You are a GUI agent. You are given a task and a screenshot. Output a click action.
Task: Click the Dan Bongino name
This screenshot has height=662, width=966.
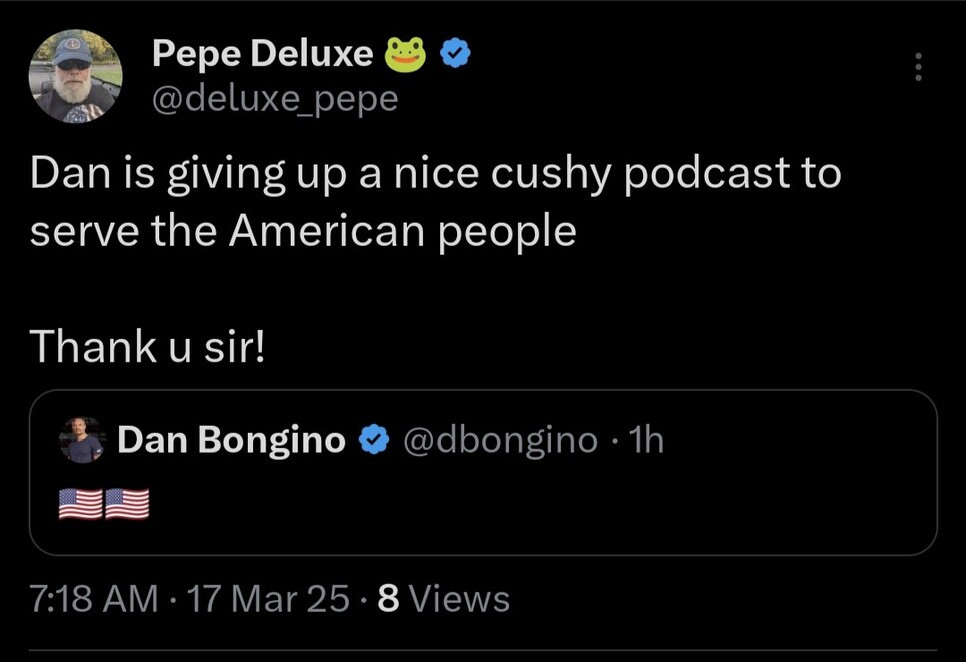[x=232, y=439]
